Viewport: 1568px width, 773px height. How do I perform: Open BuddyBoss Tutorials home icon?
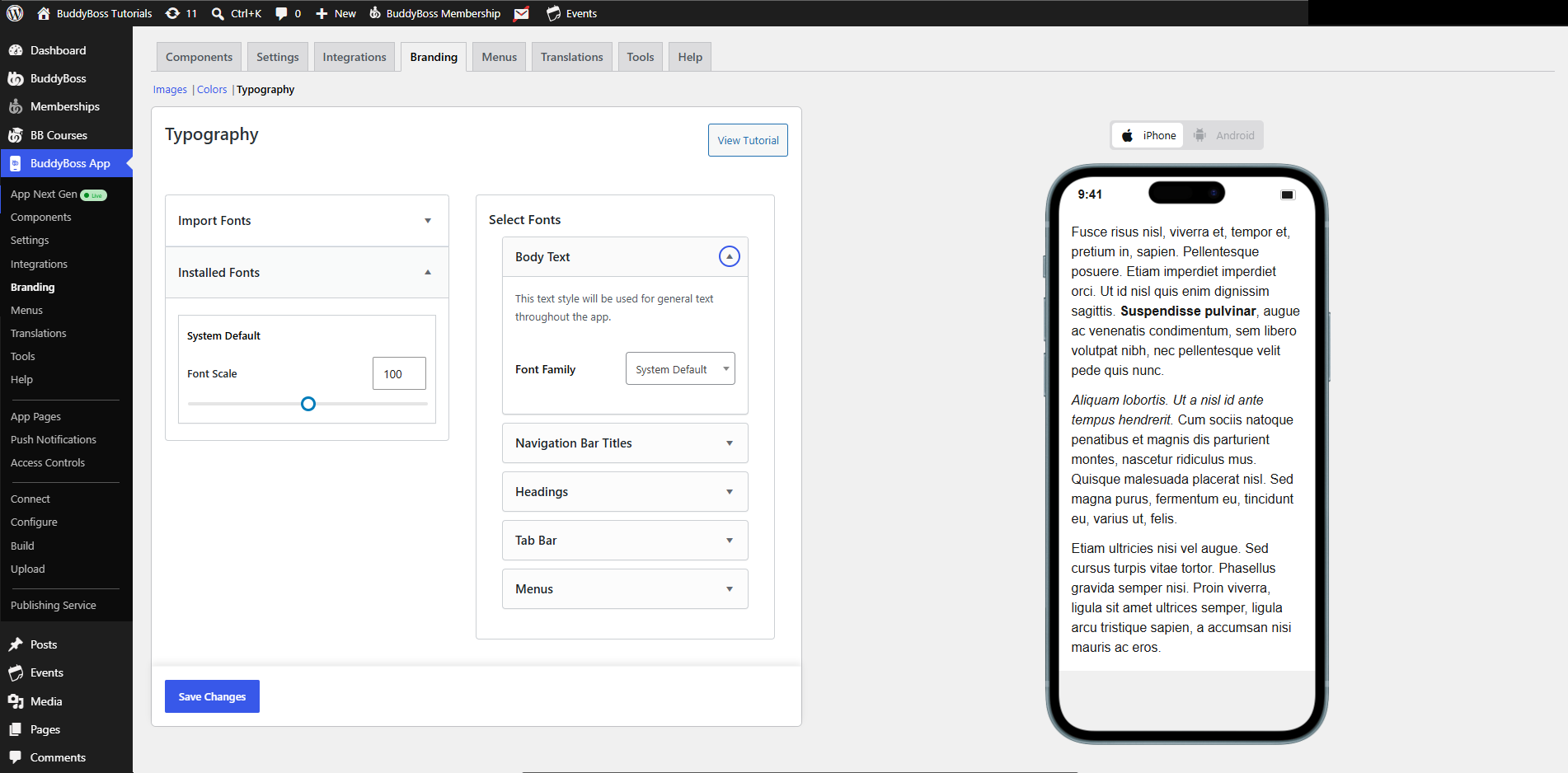44,13
